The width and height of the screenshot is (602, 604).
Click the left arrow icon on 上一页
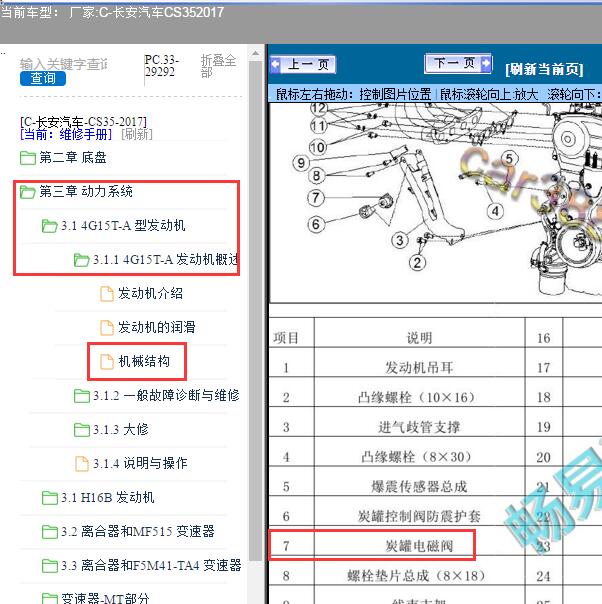[276, 64]
